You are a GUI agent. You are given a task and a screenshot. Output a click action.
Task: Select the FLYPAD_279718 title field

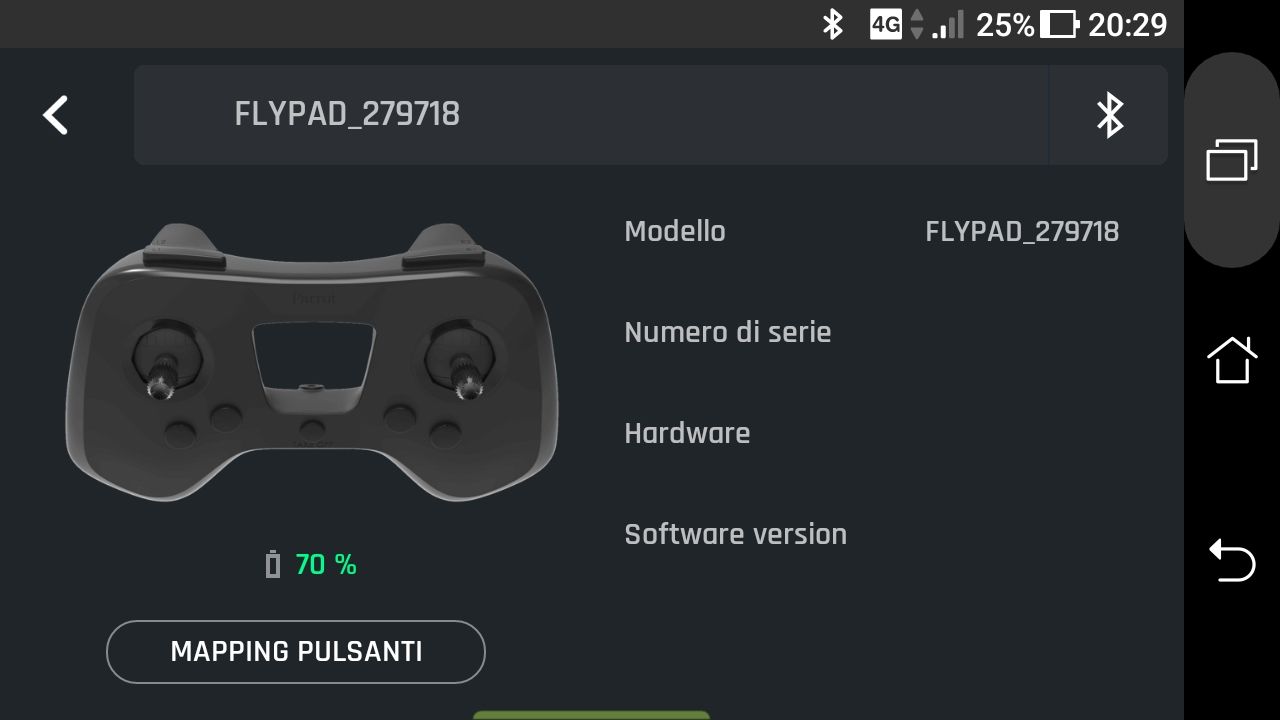(591, 115)
